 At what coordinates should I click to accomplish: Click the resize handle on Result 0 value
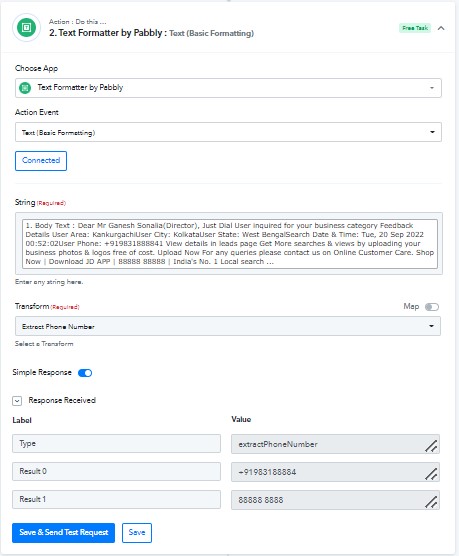point(431,474)
